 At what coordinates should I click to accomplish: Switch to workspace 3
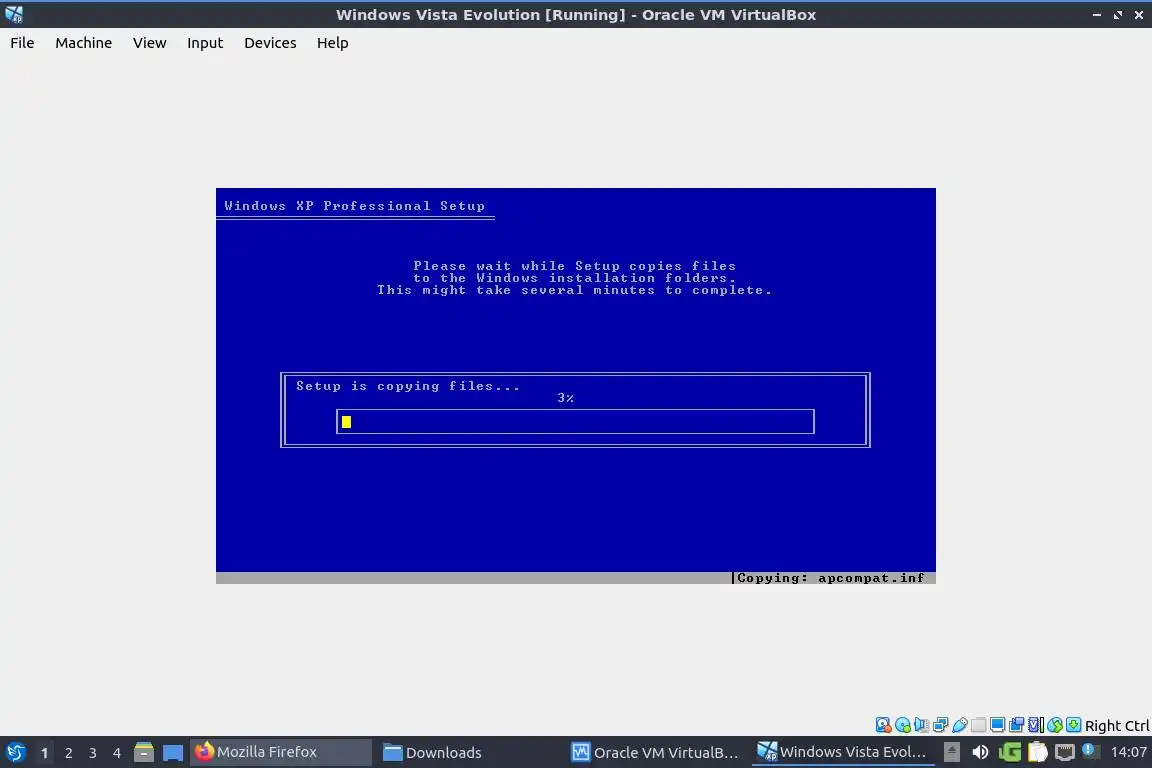coord(93,753)
